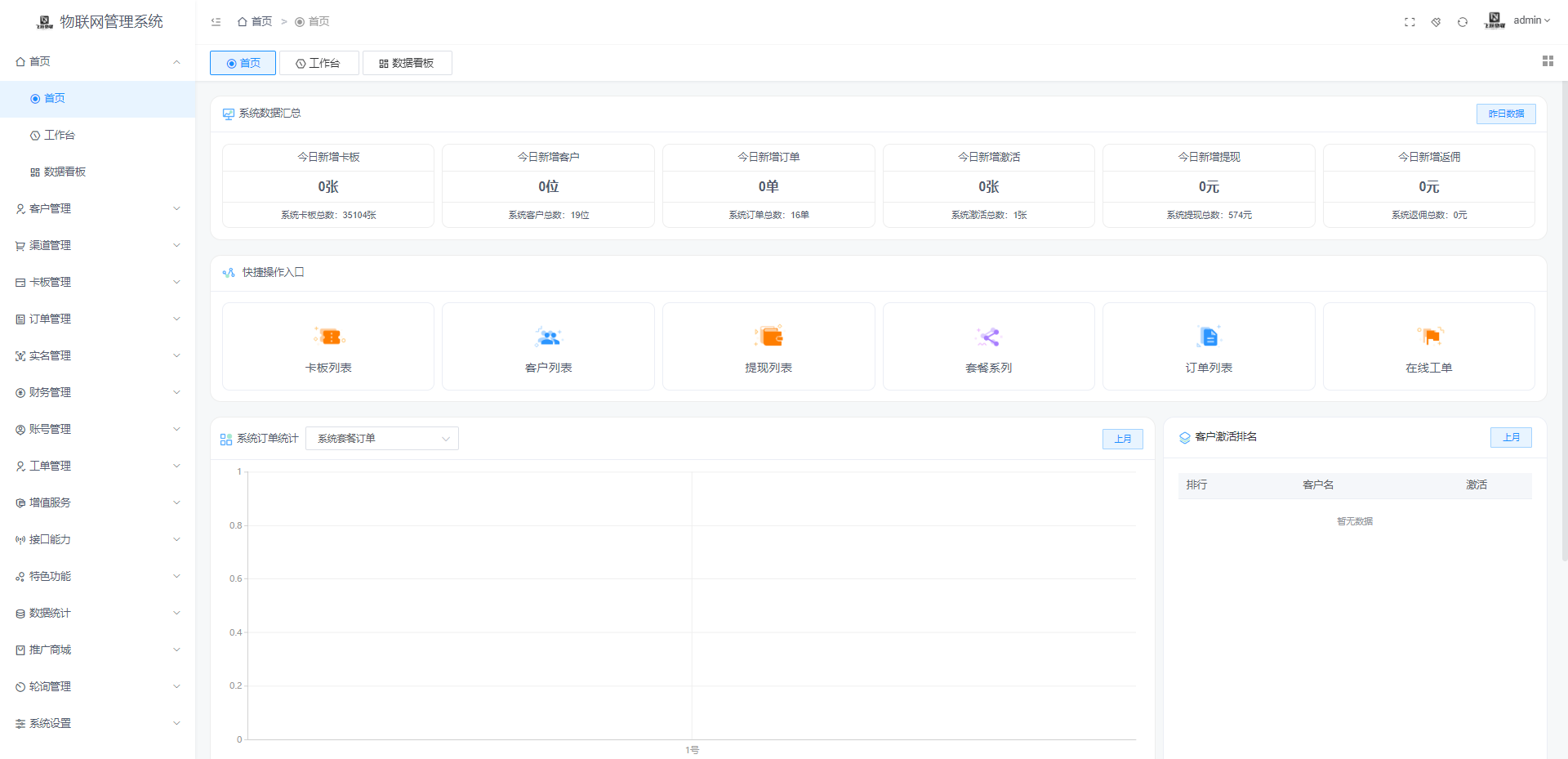Click the 实名管理 scan icon
Viewport: 1568px width, 759px height.
pos(20,356)
